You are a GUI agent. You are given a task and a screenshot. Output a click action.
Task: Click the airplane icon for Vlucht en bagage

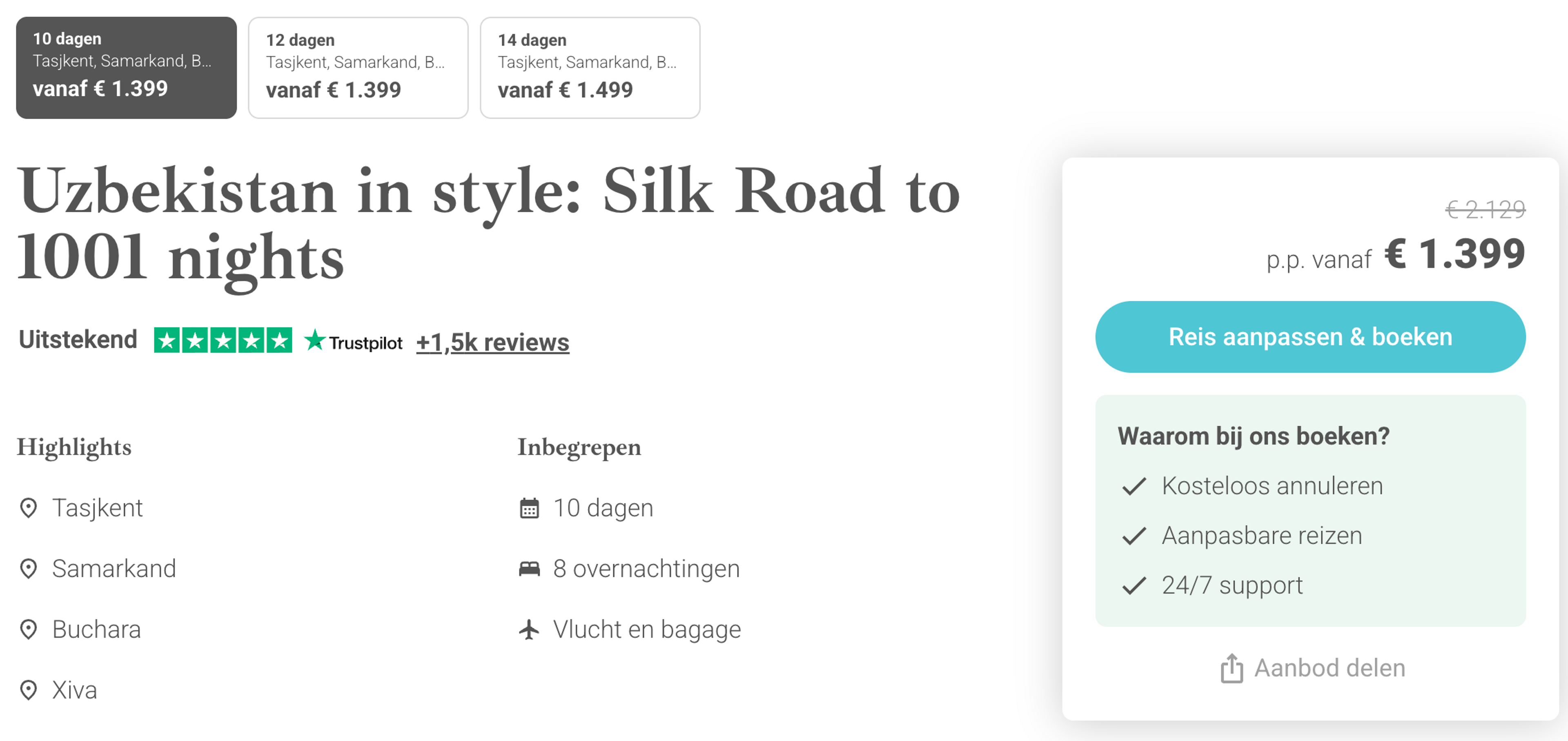point(529,630)
